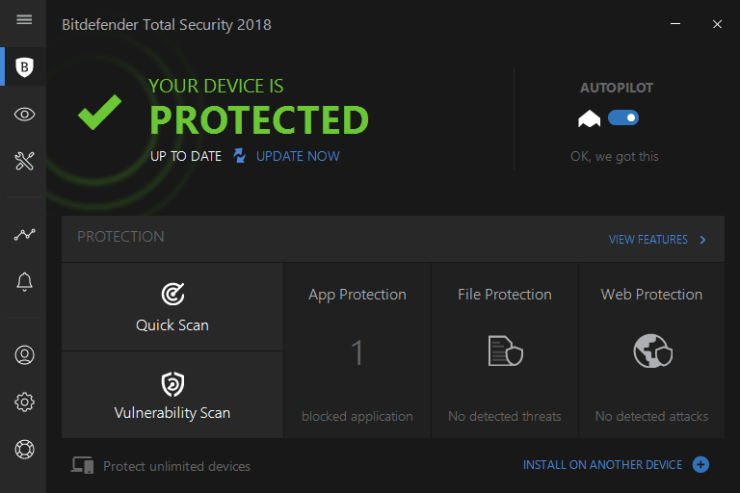
Task: Click the 'blocked application' label
Action: (357, 417)
